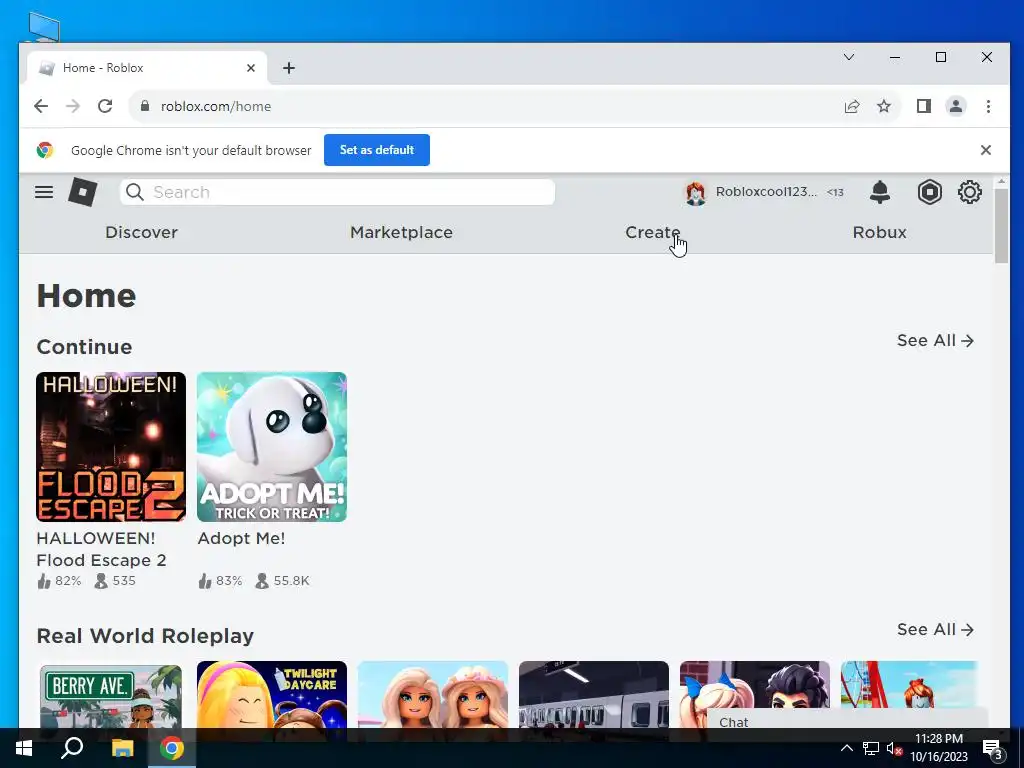Click the Set as default button
The height and width of the screenshot is (768, 1024).
[377, 150]
